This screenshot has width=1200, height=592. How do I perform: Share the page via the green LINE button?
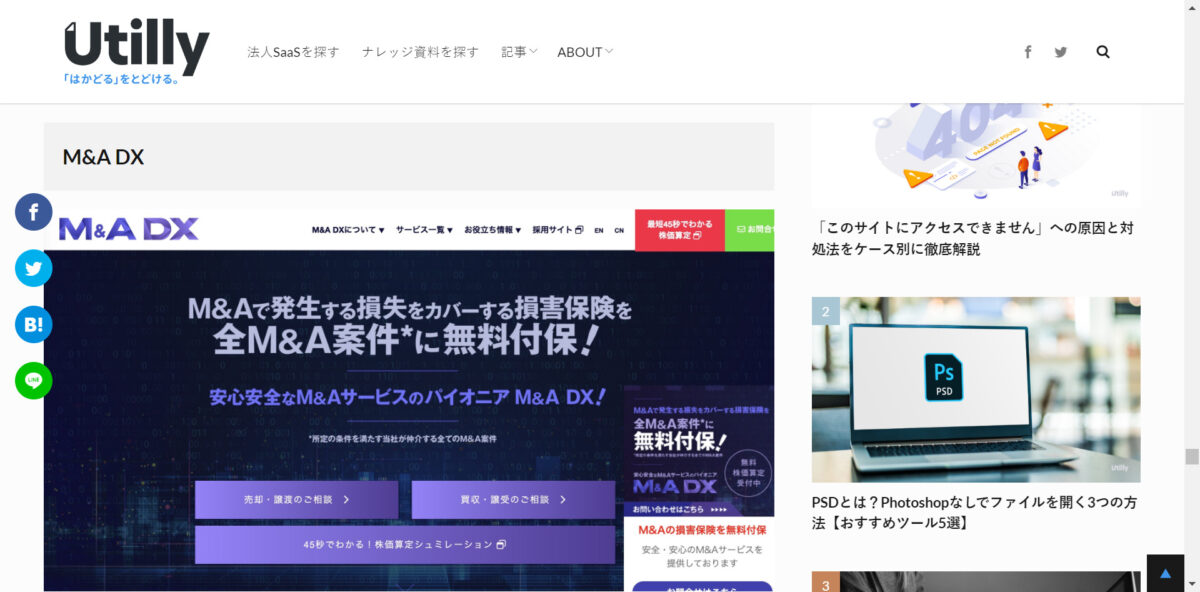click(x=34, y=380)
